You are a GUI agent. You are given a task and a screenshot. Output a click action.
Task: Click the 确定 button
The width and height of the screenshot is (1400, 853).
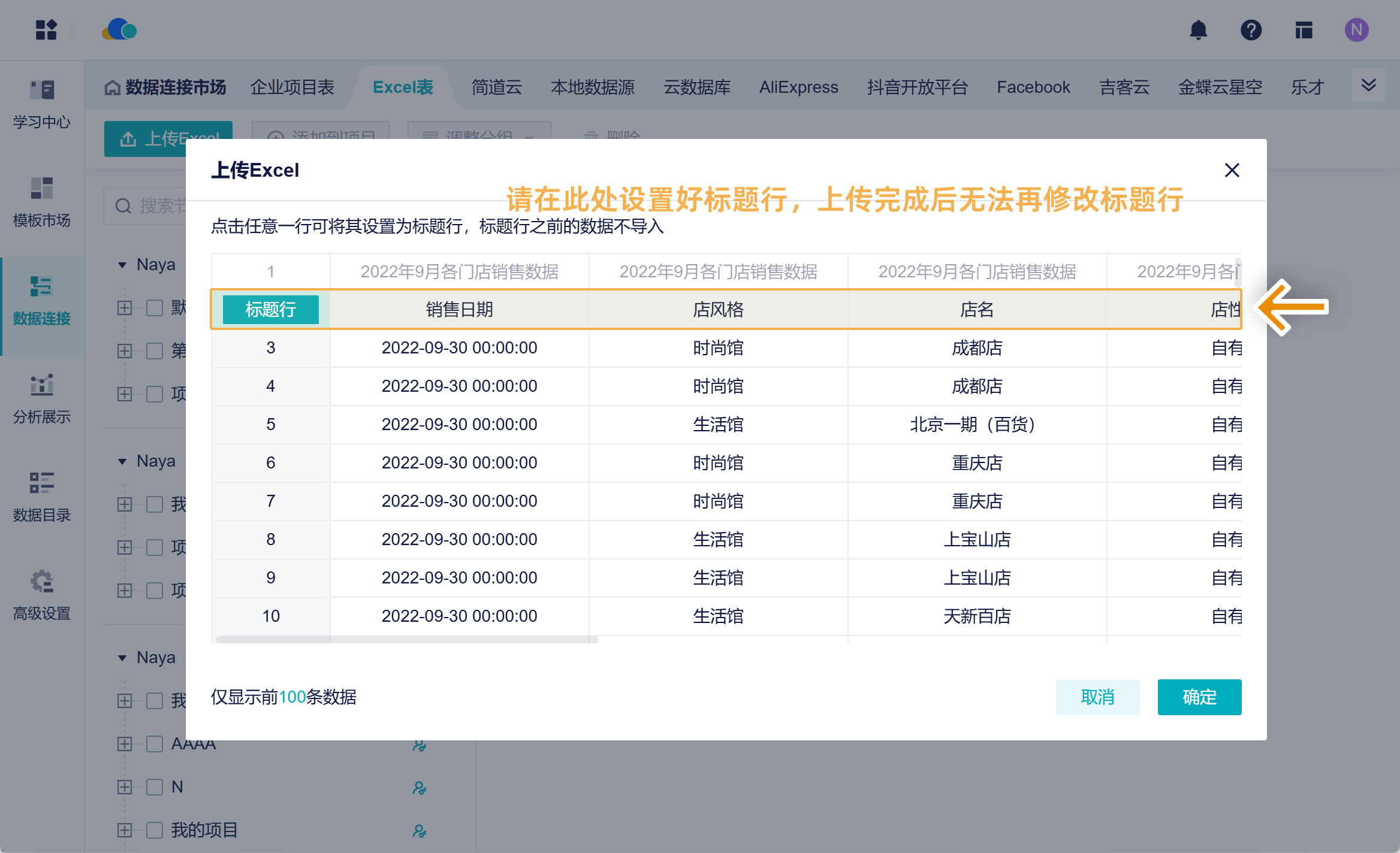tap(1199, 697)
